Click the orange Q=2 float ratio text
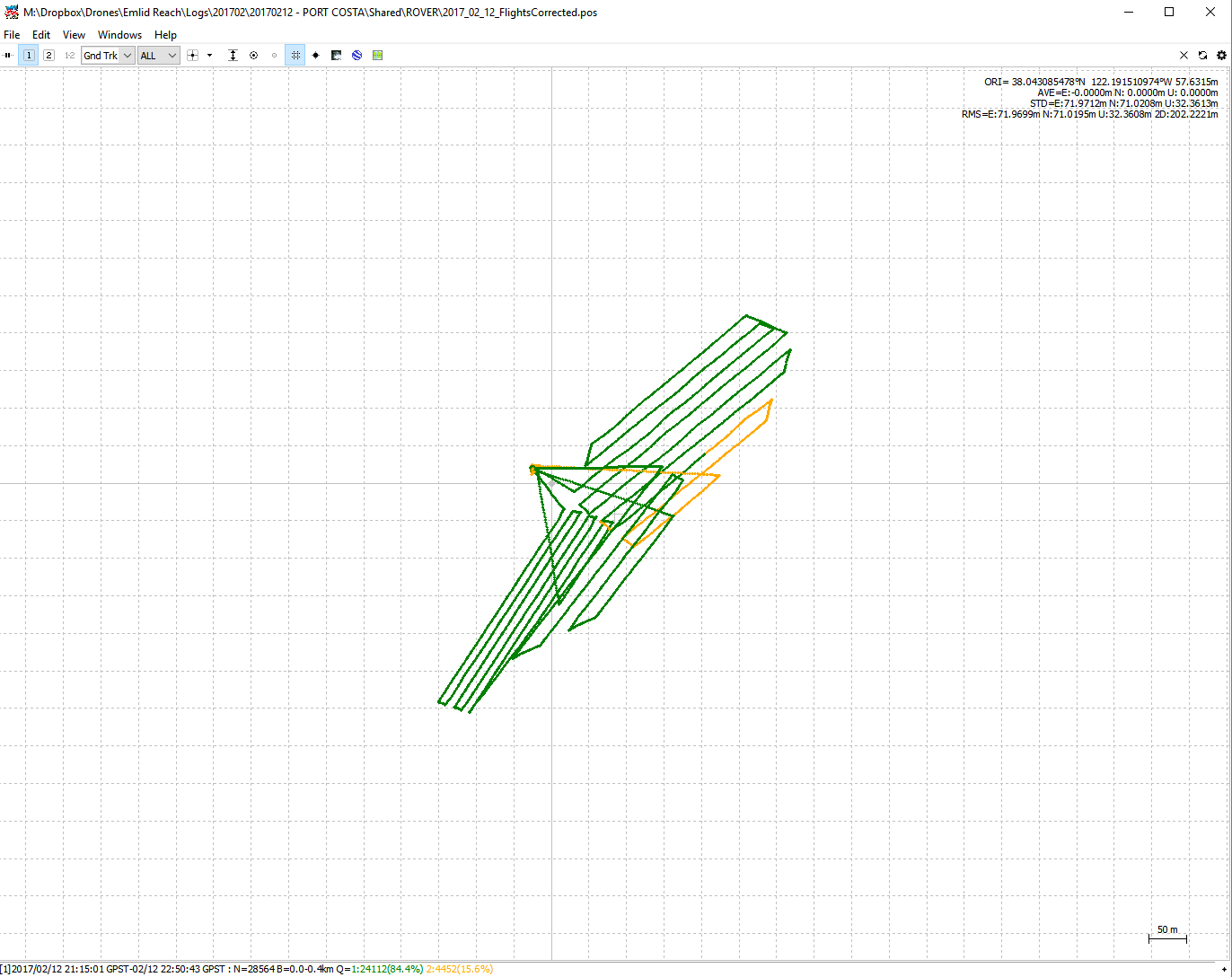1232x977 pixels. [460, 969]
